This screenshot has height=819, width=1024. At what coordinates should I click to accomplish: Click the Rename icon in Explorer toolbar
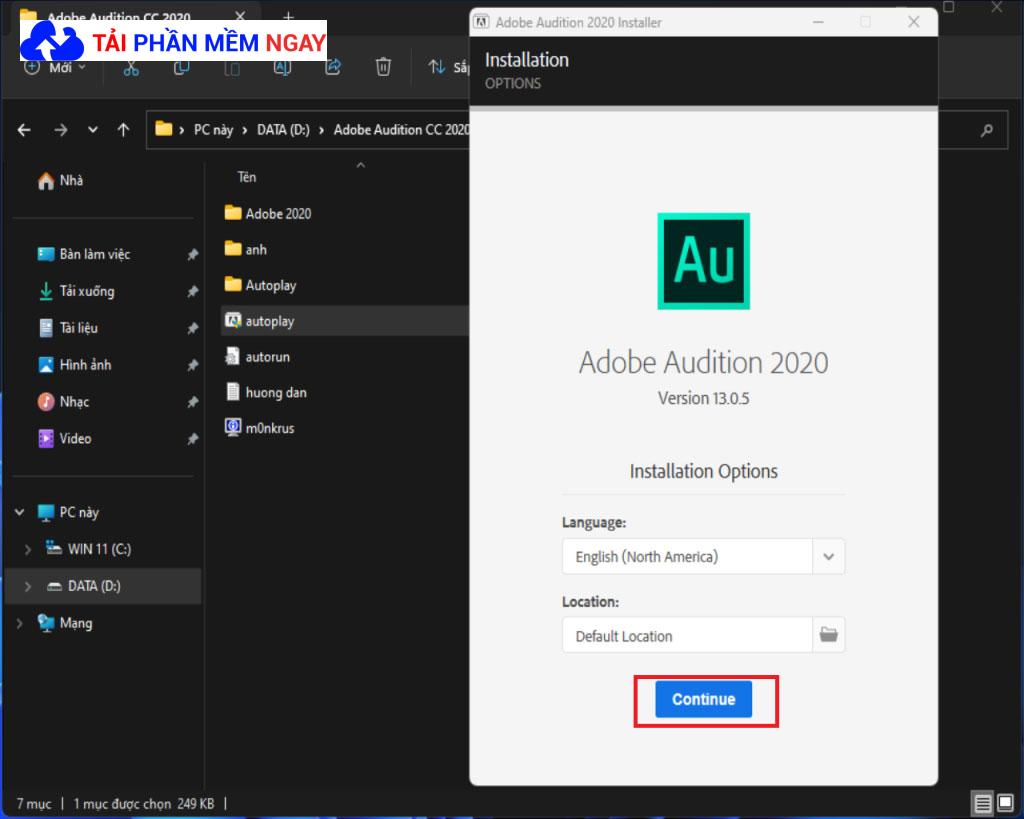click(282, 67)
